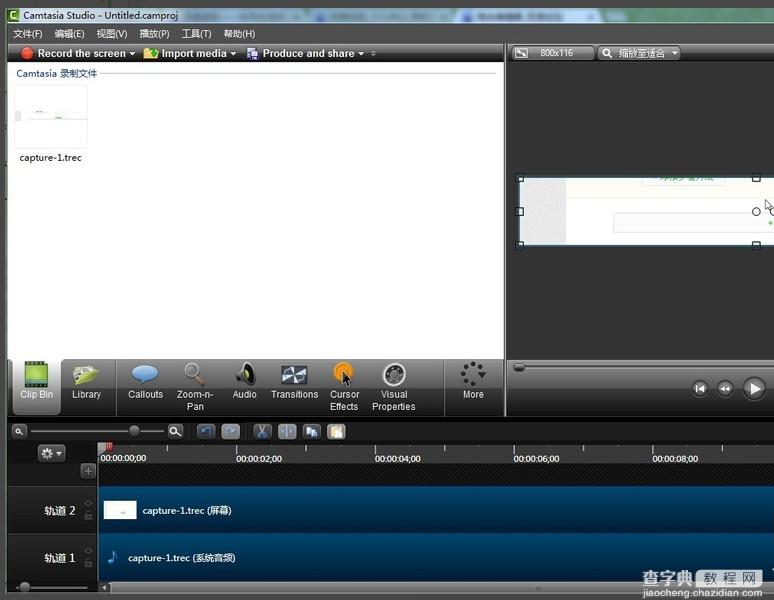
Task: Jump to previous clip button
Action: (700, 389)
